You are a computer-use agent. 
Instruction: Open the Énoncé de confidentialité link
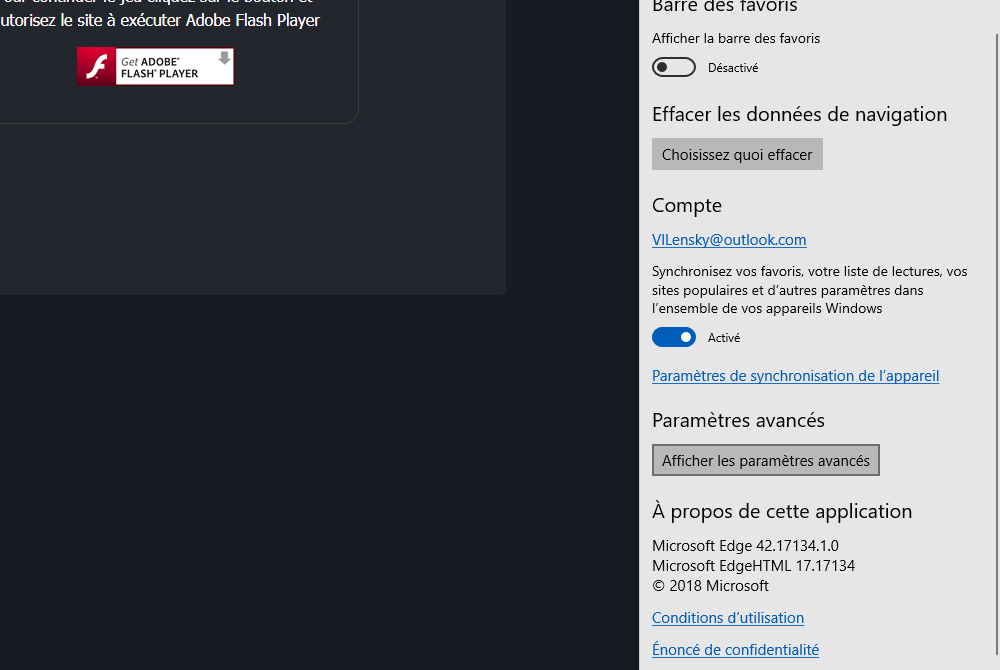pos(735,650)
